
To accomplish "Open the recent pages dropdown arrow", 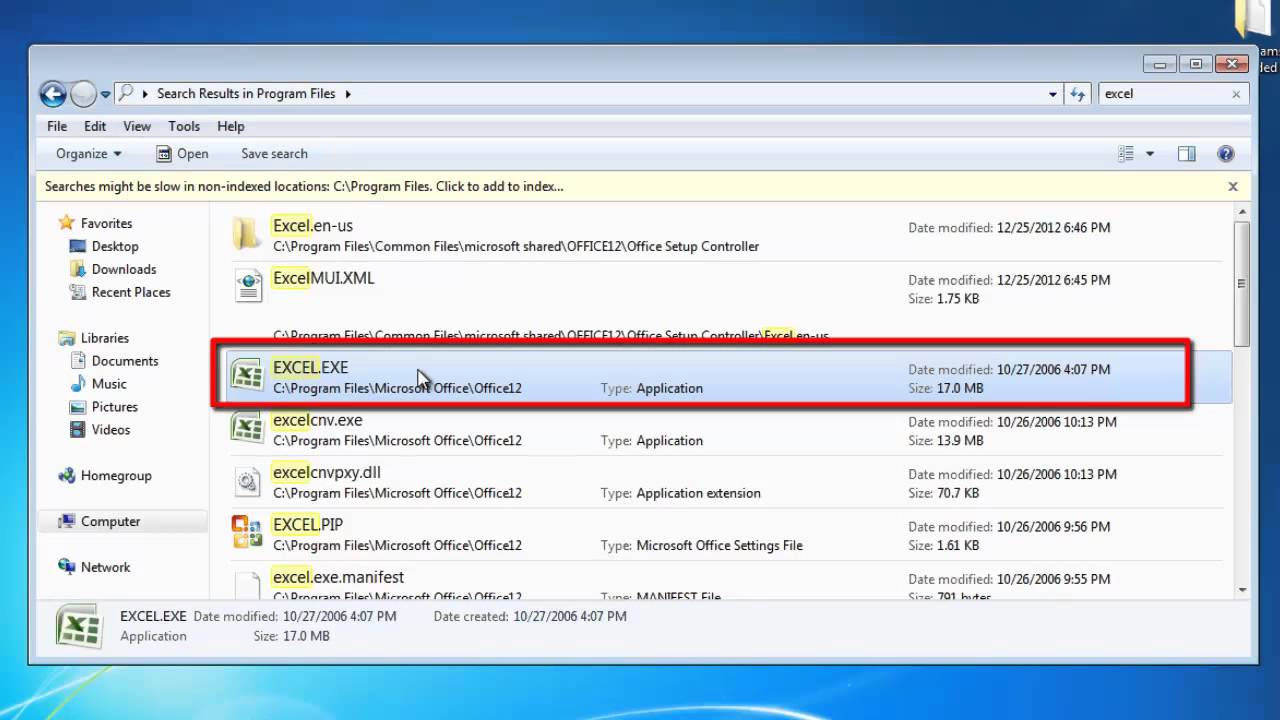I will click(x=106, y=94).
